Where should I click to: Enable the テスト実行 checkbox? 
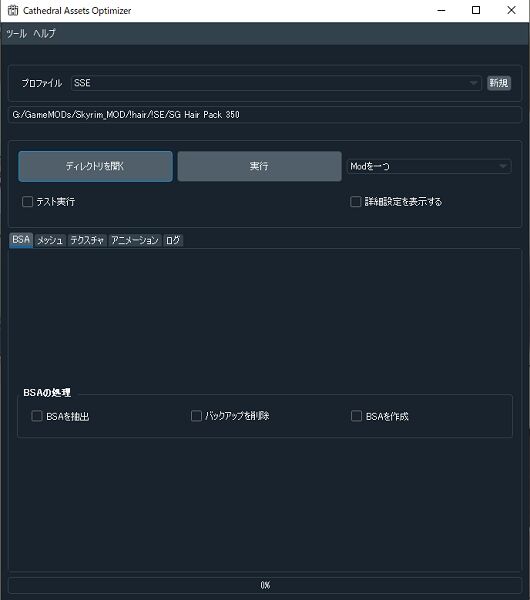tap(28, 202)
